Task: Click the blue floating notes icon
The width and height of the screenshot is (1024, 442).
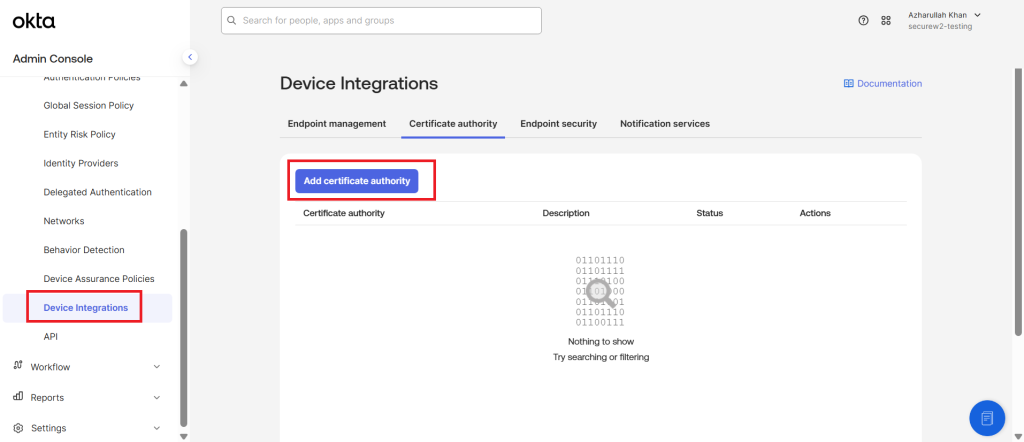Action: (986, 417)
